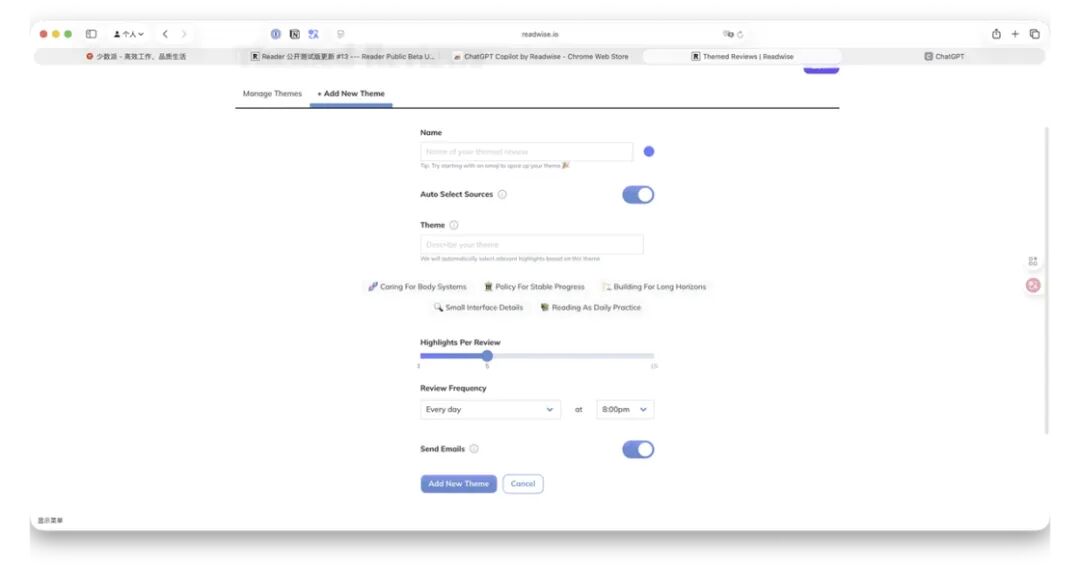Screen dimensions: 1080x570
Task: Switch to ChatGPT Copilot Chrome Web Store tab
Action: [541, 56]
